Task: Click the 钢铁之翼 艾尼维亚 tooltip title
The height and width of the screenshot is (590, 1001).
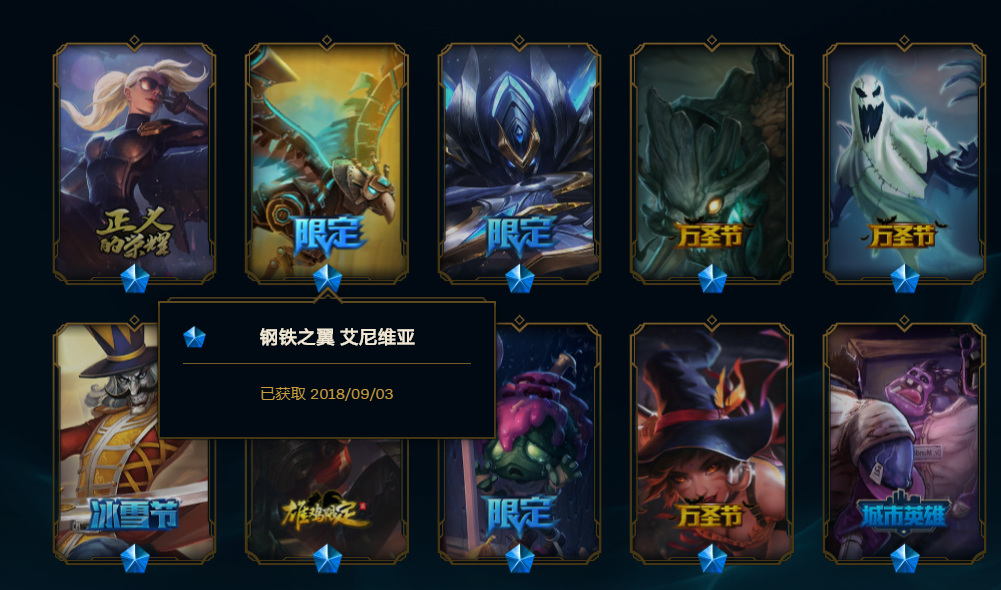Action: [337, 337]
